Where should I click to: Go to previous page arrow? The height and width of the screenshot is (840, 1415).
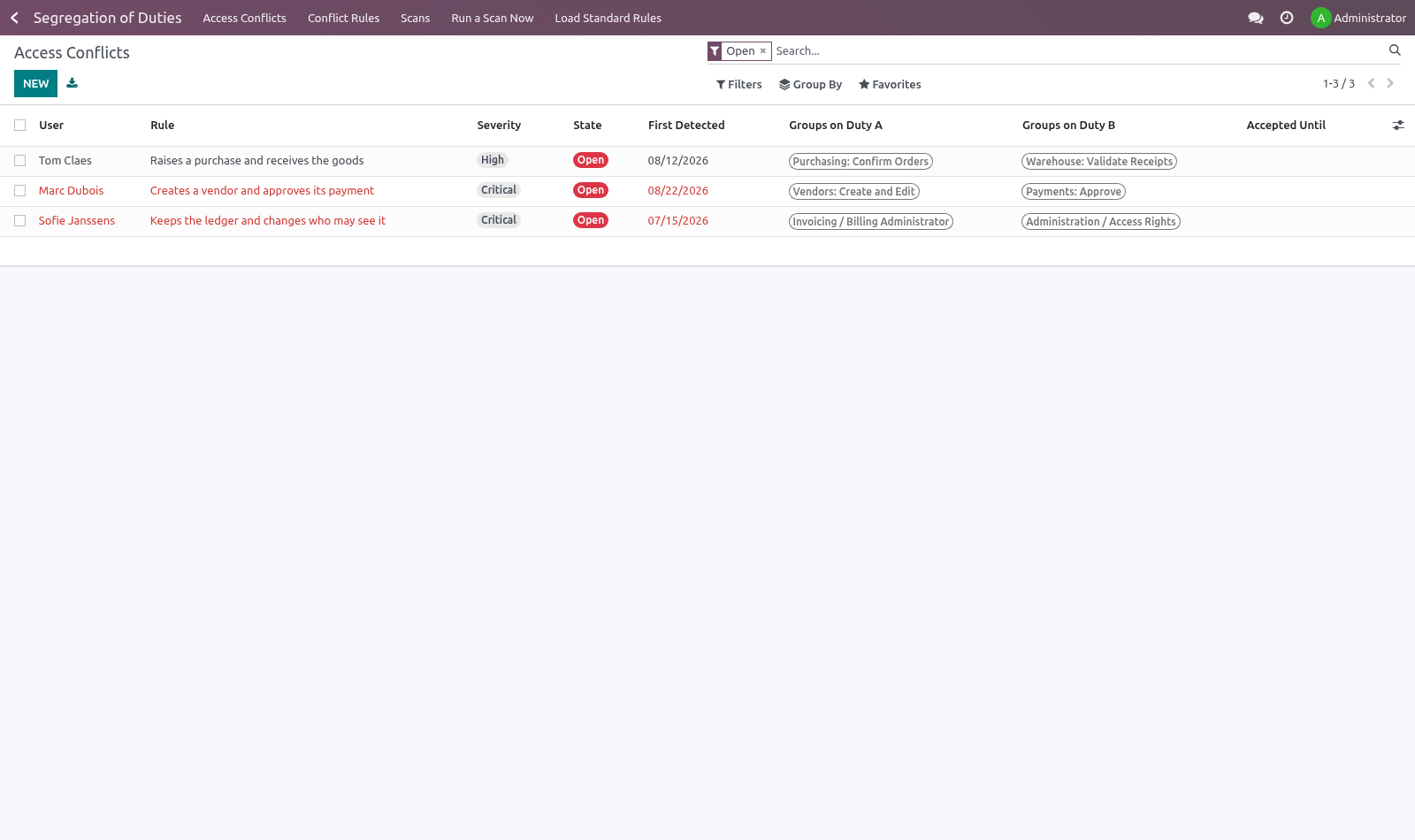pos(1371,83)
